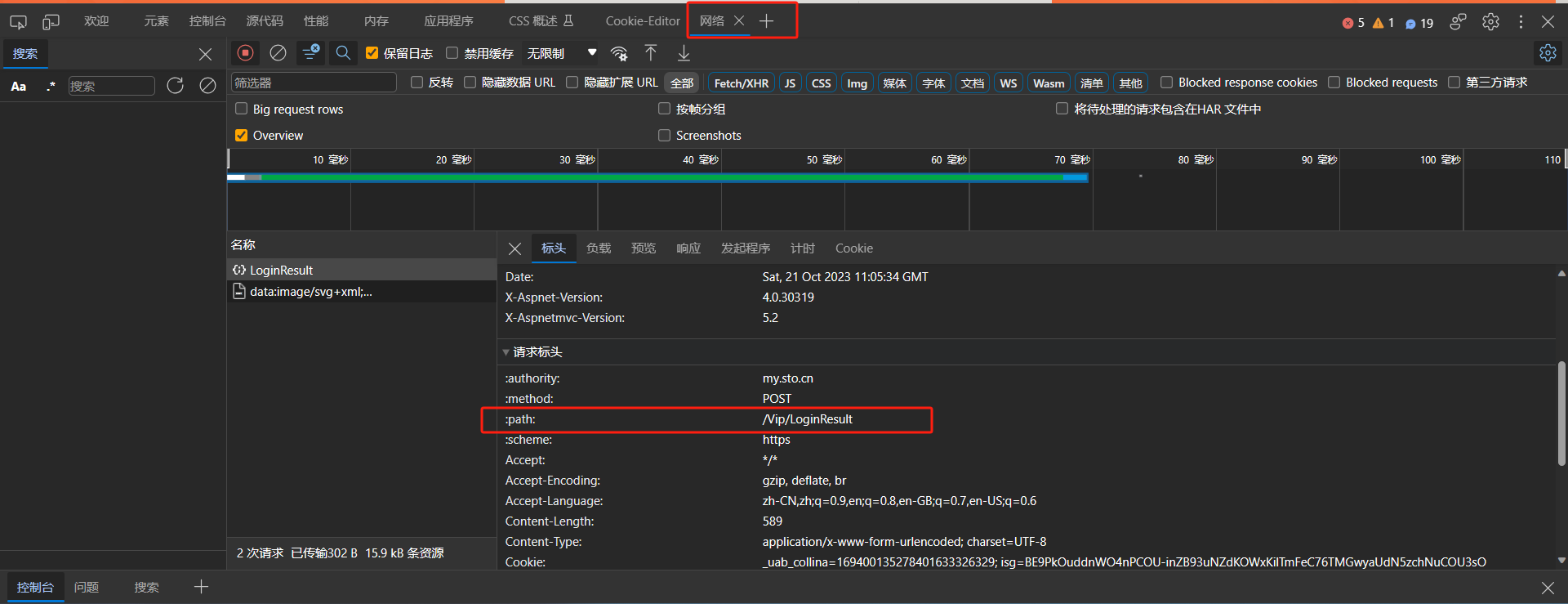Image resolution: width=1568 pixels, height=604 pixels.
Task: Open the 问题 drawer tab
Action: [x=87, y=587]
